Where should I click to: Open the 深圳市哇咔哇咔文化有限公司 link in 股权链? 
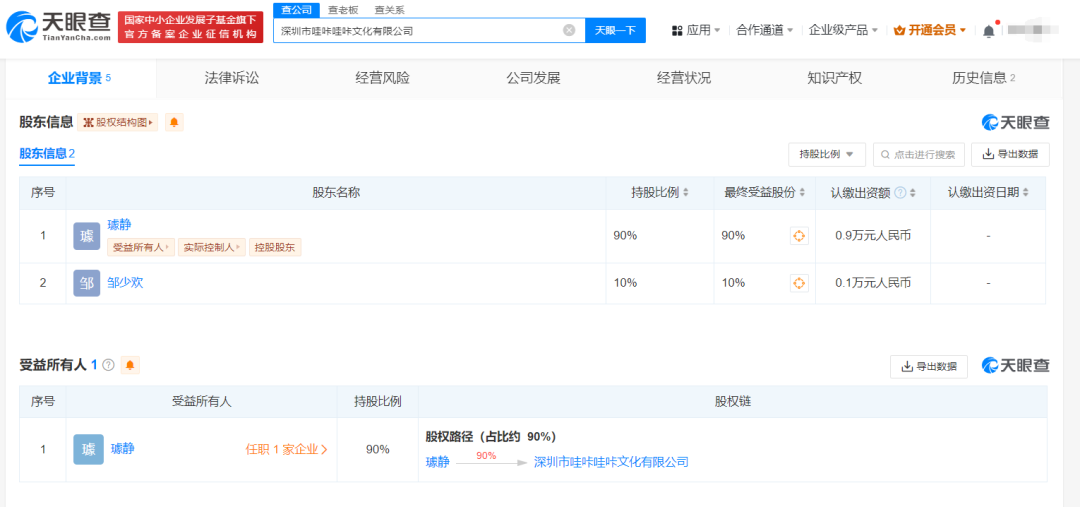coord(611,462)
